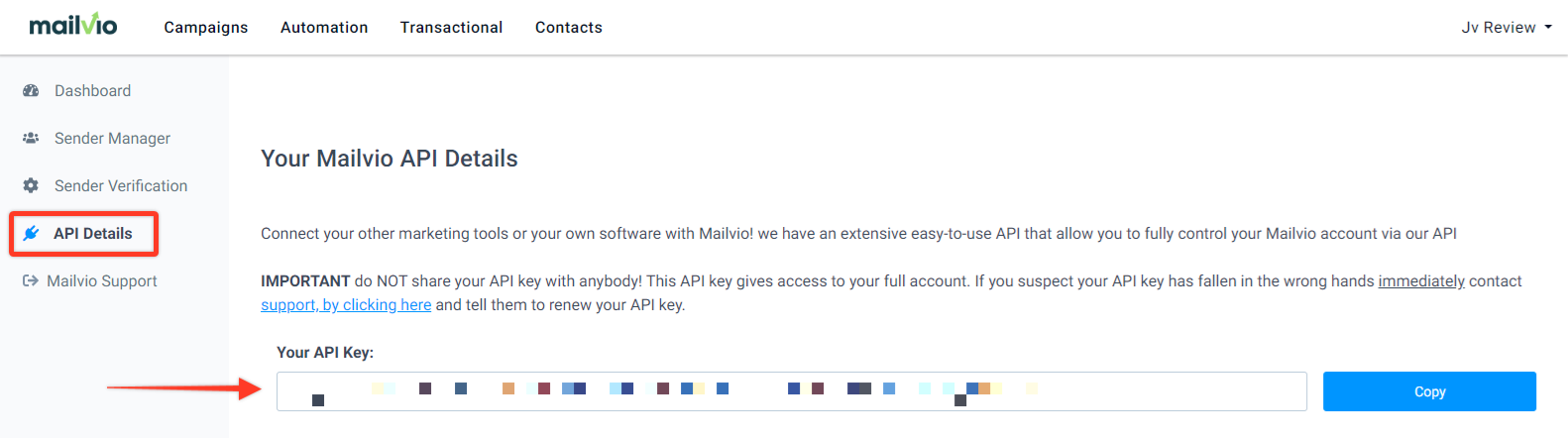Open the Campaigns menu
Viewport: 1568px width, 438px height.
pos(206,28)
